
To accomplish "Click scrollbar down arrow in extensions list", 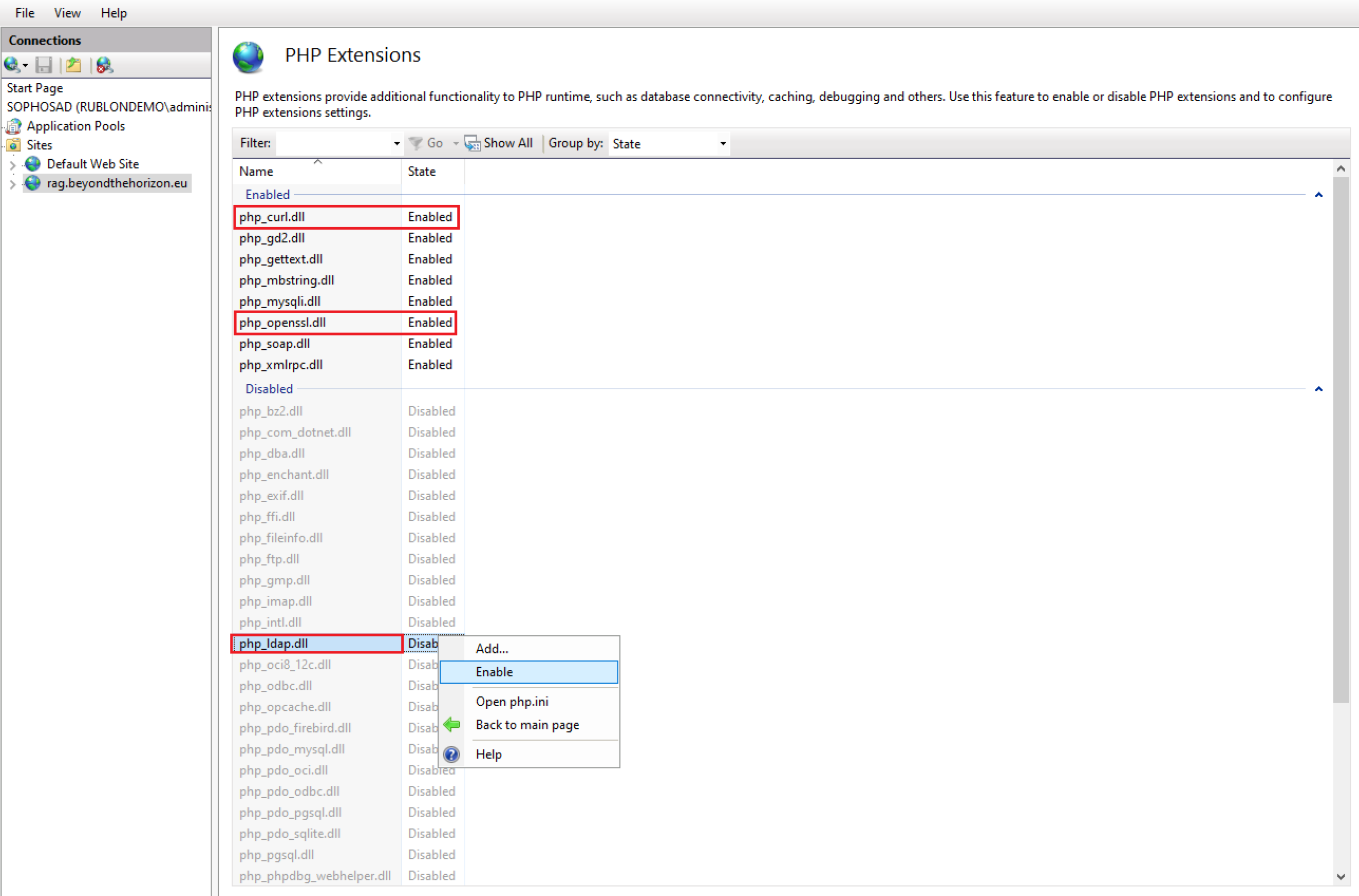I will click(x=1341, y=876).
